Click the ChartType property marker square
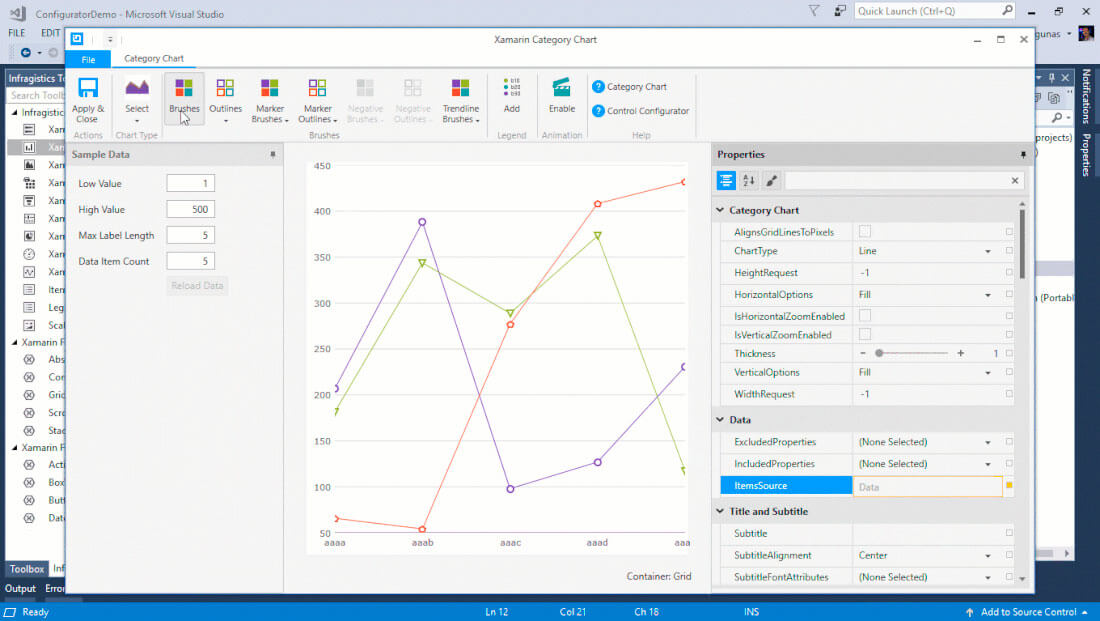1100x621 pixels. point(1009,251)
